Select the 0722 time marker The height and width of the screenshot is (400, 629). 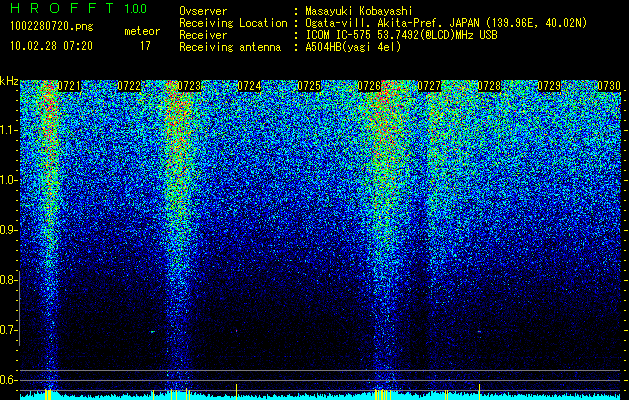pos(129,86)
